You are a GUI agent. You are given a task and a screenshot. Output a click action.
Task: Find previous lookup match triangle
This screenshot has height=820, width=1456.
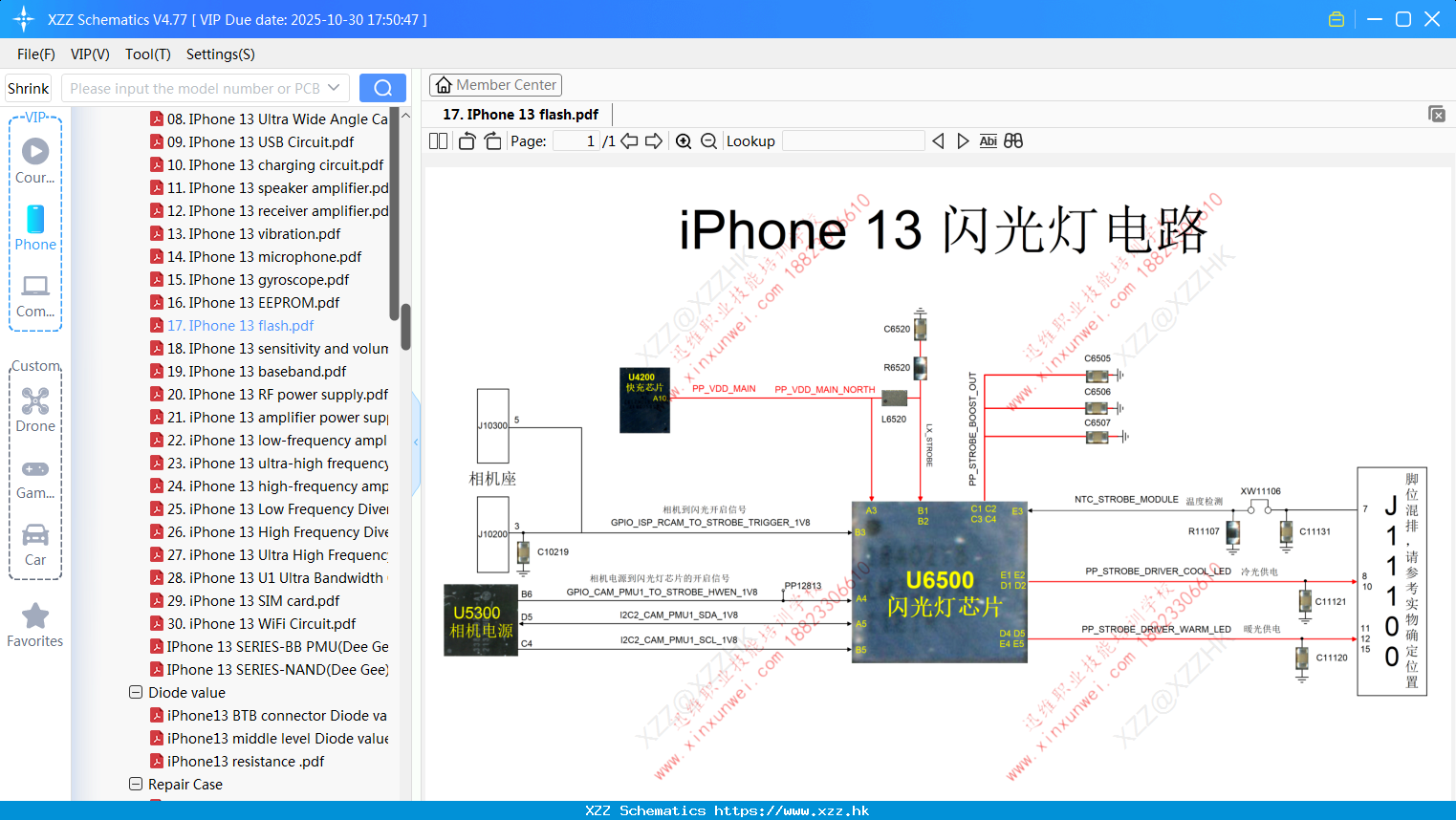coord(938,140)
